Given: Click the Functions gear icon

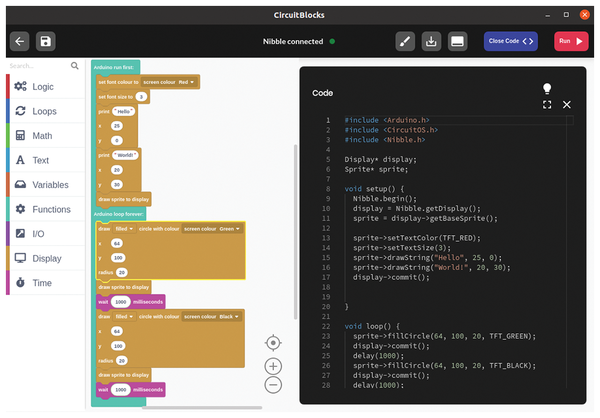Looking at the screenshot, I should (x=20, y=209).
